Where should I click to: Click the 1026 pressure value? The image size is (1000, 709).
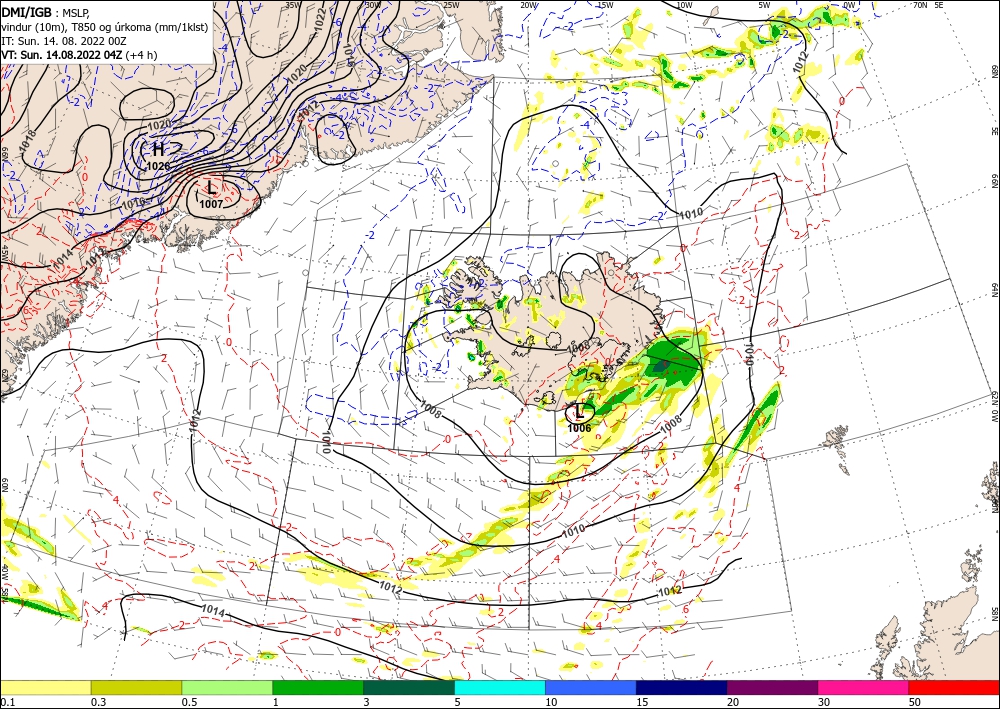[158, 166]
